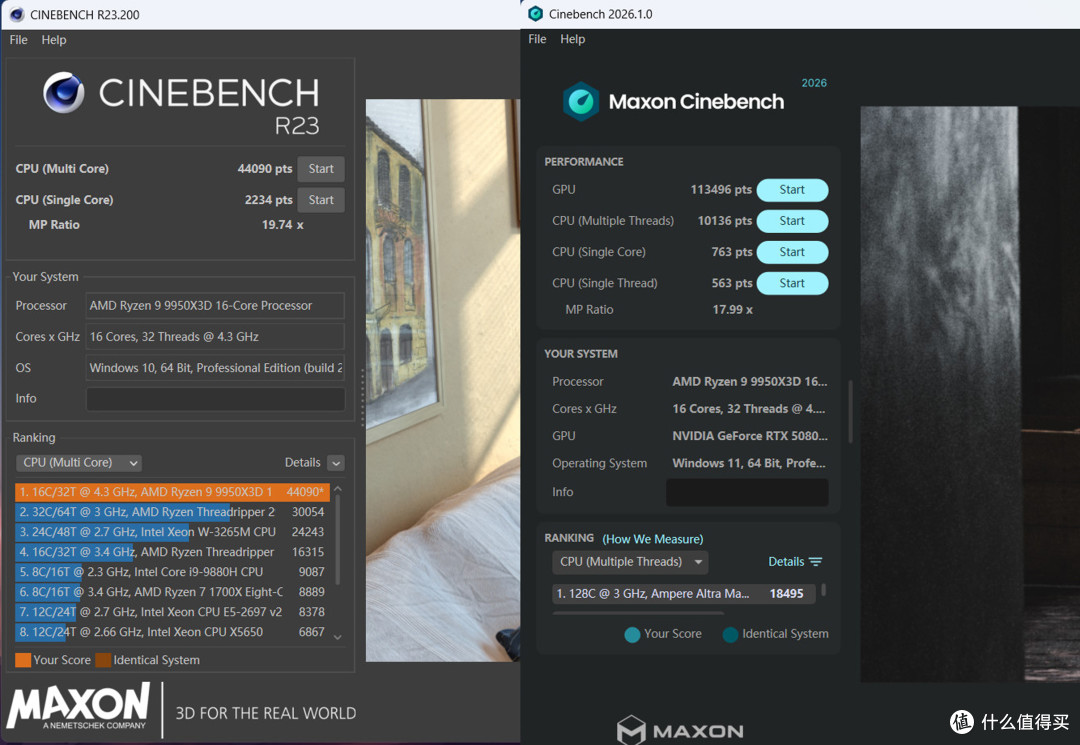Image resolution: width=1080 pixels, height=745 pixels.
Task: Start the R23 CPU (Single Core) test
Action: click(321, 200)
